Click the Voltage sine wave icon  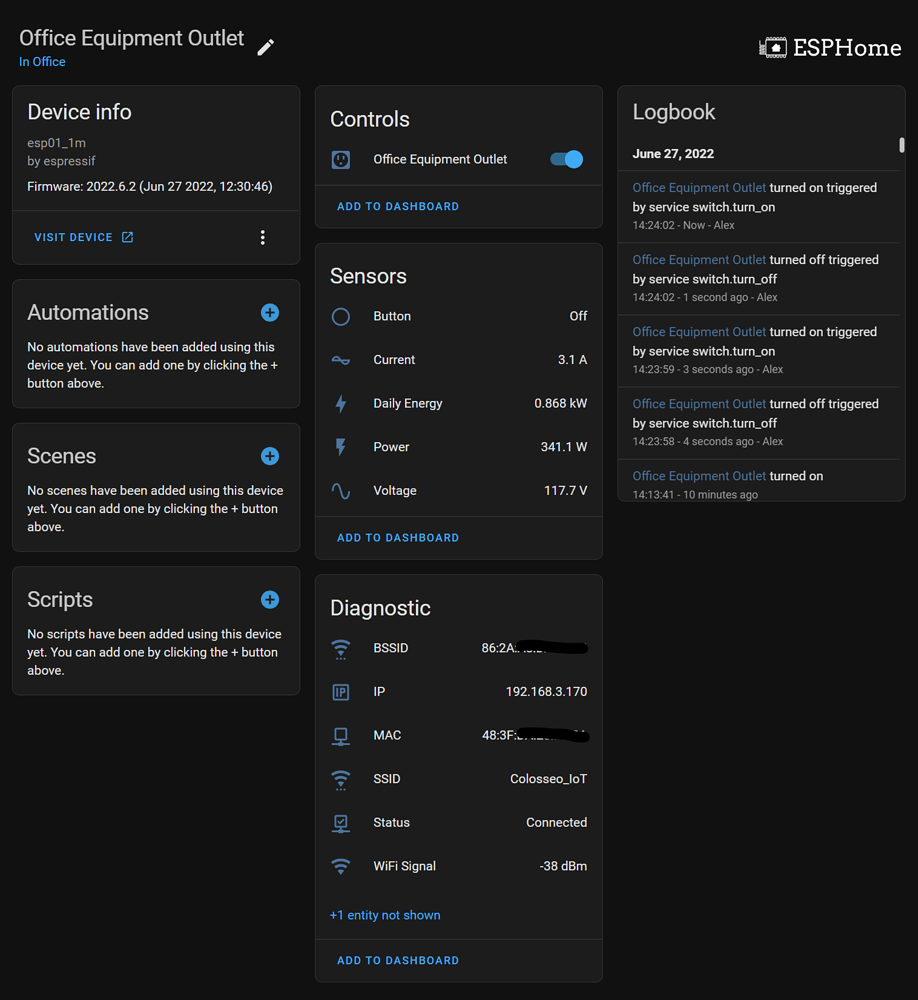341,491
